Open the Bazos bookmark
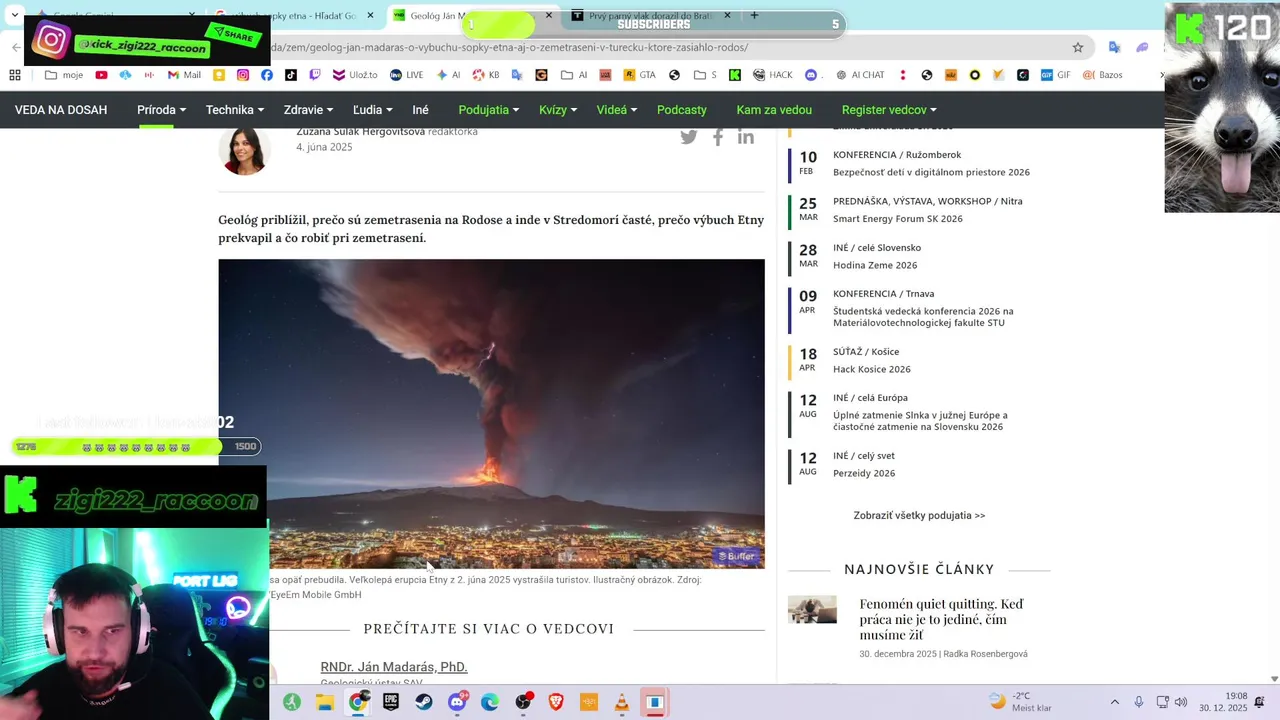 1102,75
